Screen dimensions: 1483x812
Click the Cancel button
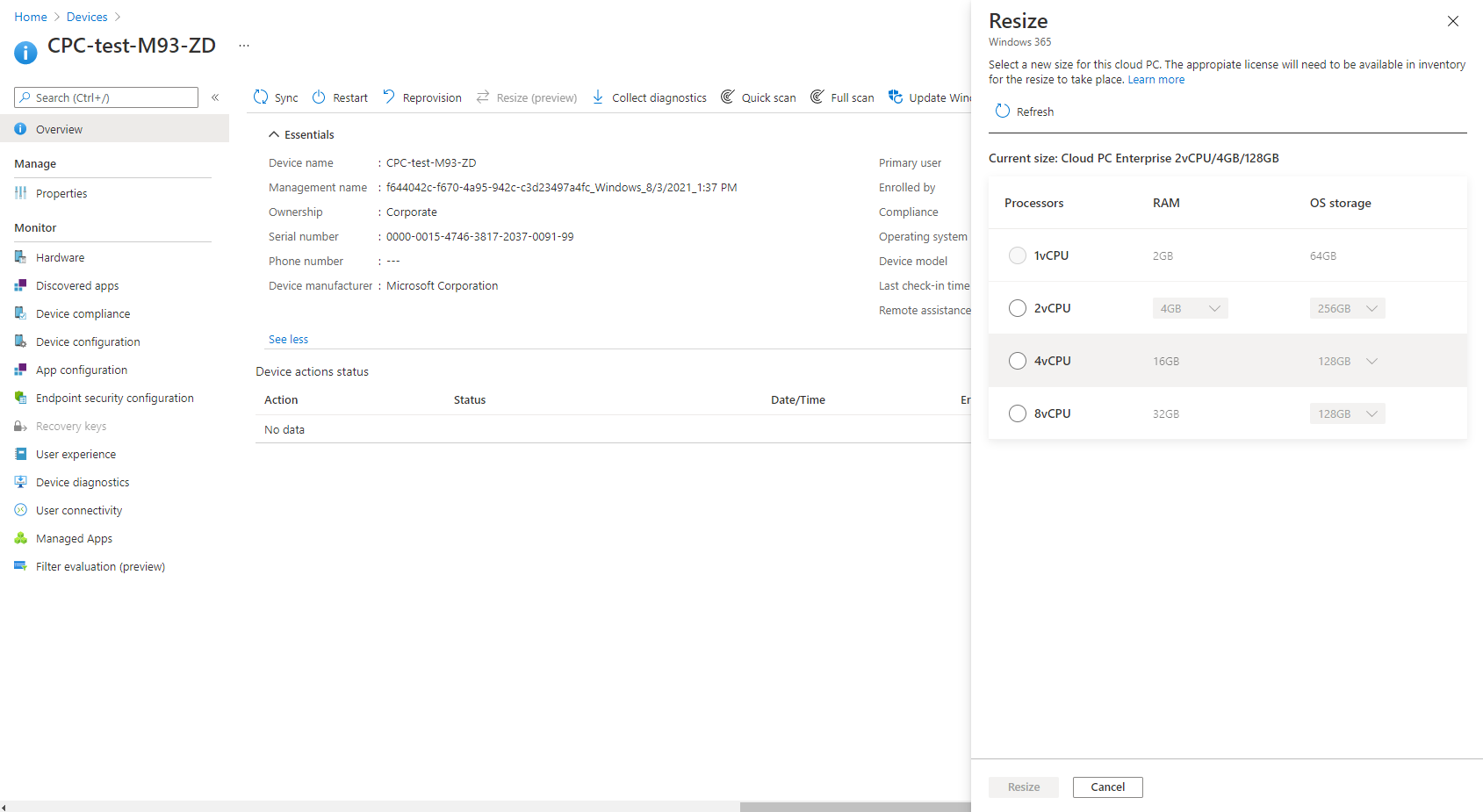[1107, 787]
